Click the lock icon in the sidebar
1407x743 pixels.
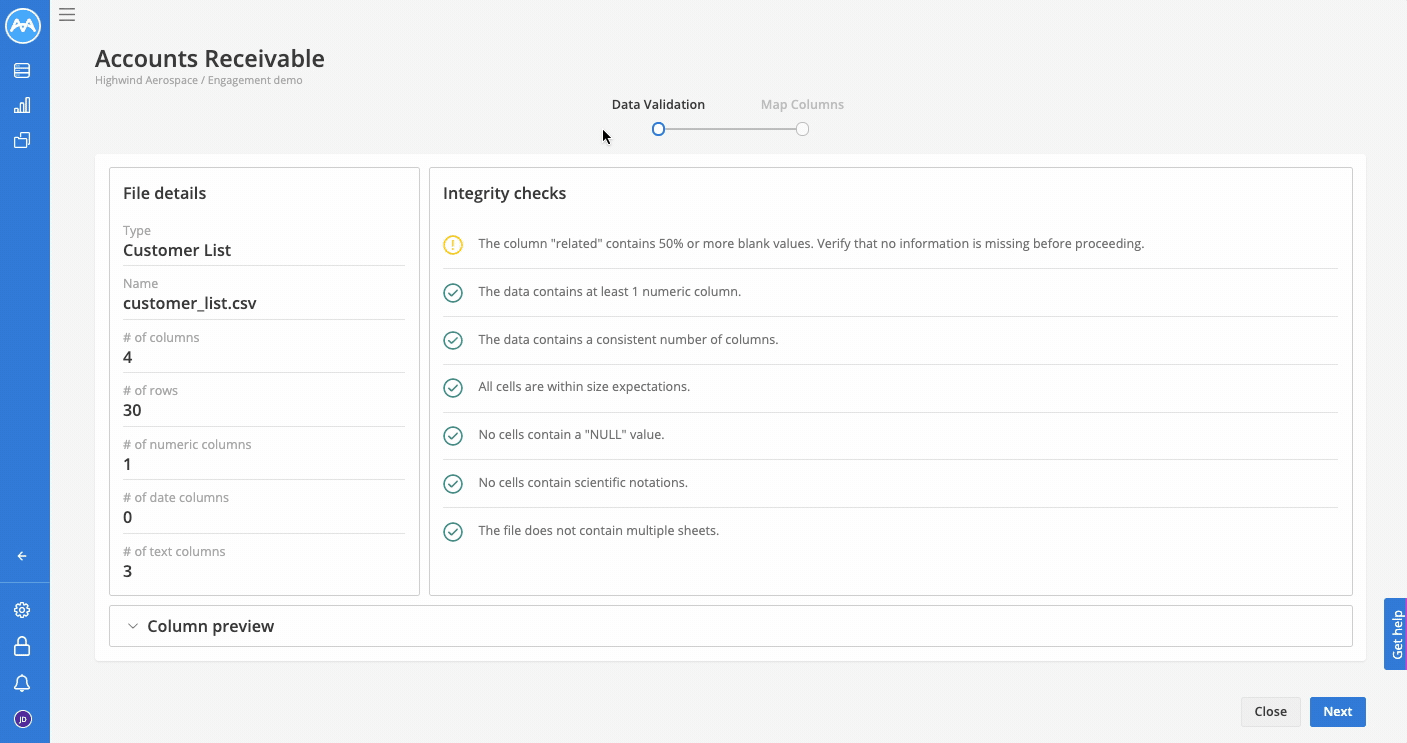coord(22,647)
